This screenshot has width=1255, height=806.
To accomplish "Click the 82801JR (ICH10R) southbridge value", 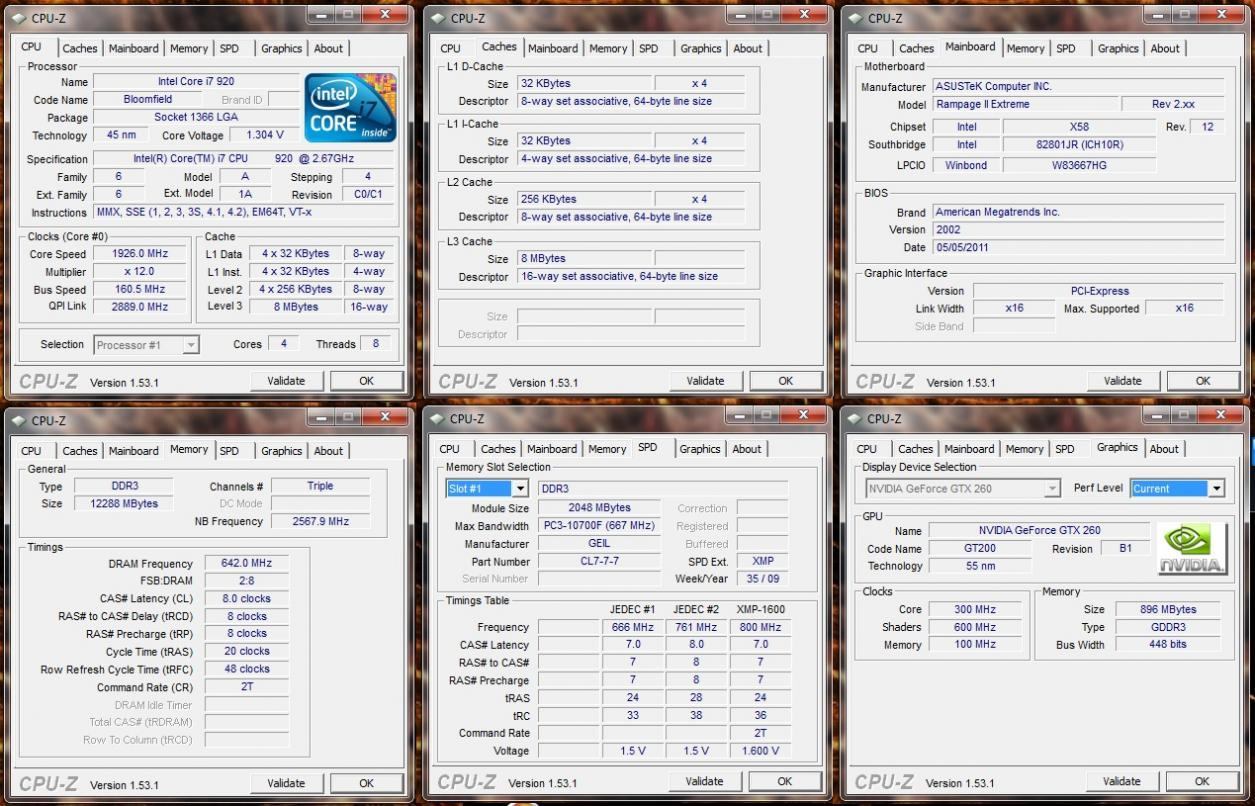I will coord(1079,145).
